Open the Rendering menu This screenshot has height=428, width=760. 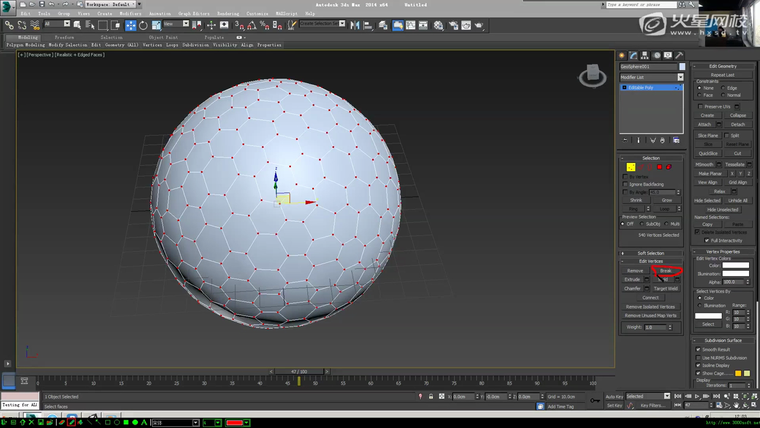pyautogui.click(x=228, y=14)
